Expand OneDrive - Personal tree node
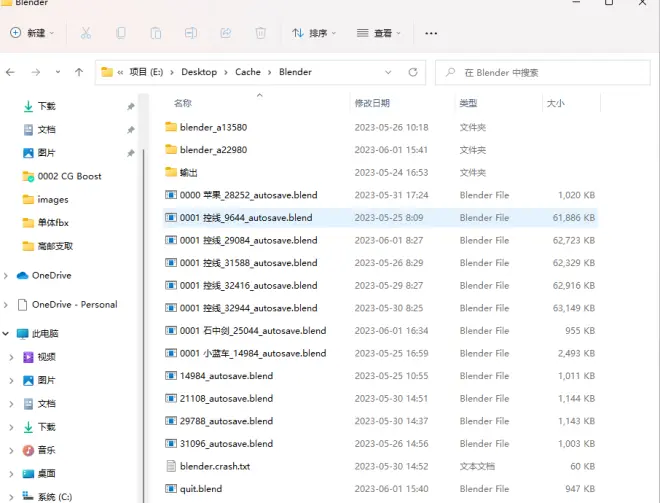Viewport: 660px width, 503px height. (5, 305)
